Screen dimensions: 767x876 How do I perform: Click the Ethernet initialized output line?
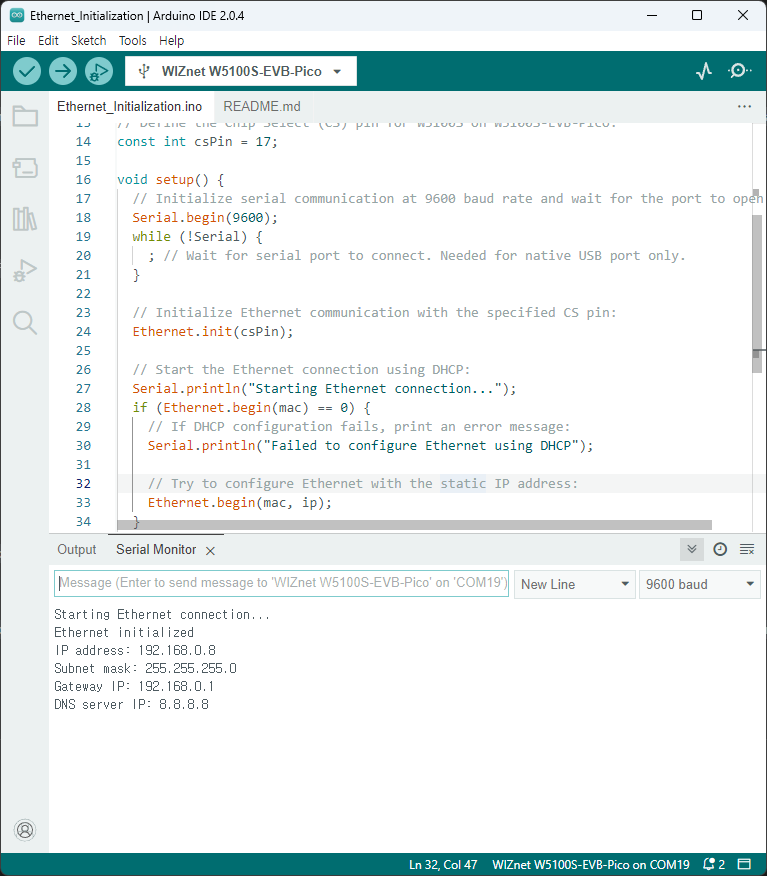pyautogui.click(x=124, y=632)
